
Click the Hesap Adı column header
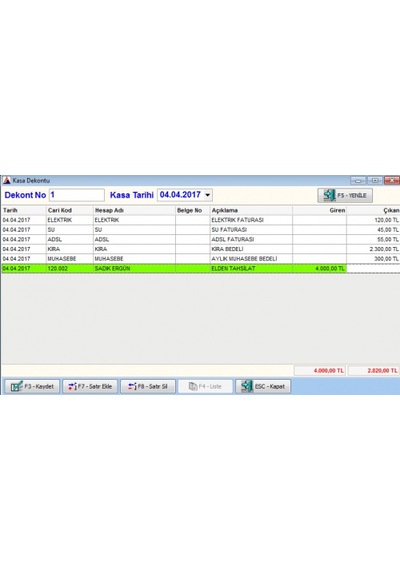pyautogui.click(x=134, y=210)
